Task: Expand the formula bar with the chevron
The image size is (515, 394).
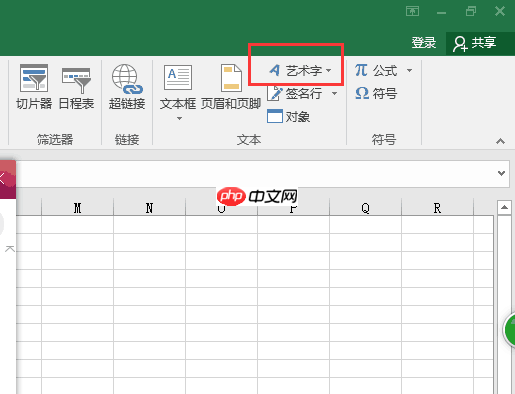Action: coord(501,173)
